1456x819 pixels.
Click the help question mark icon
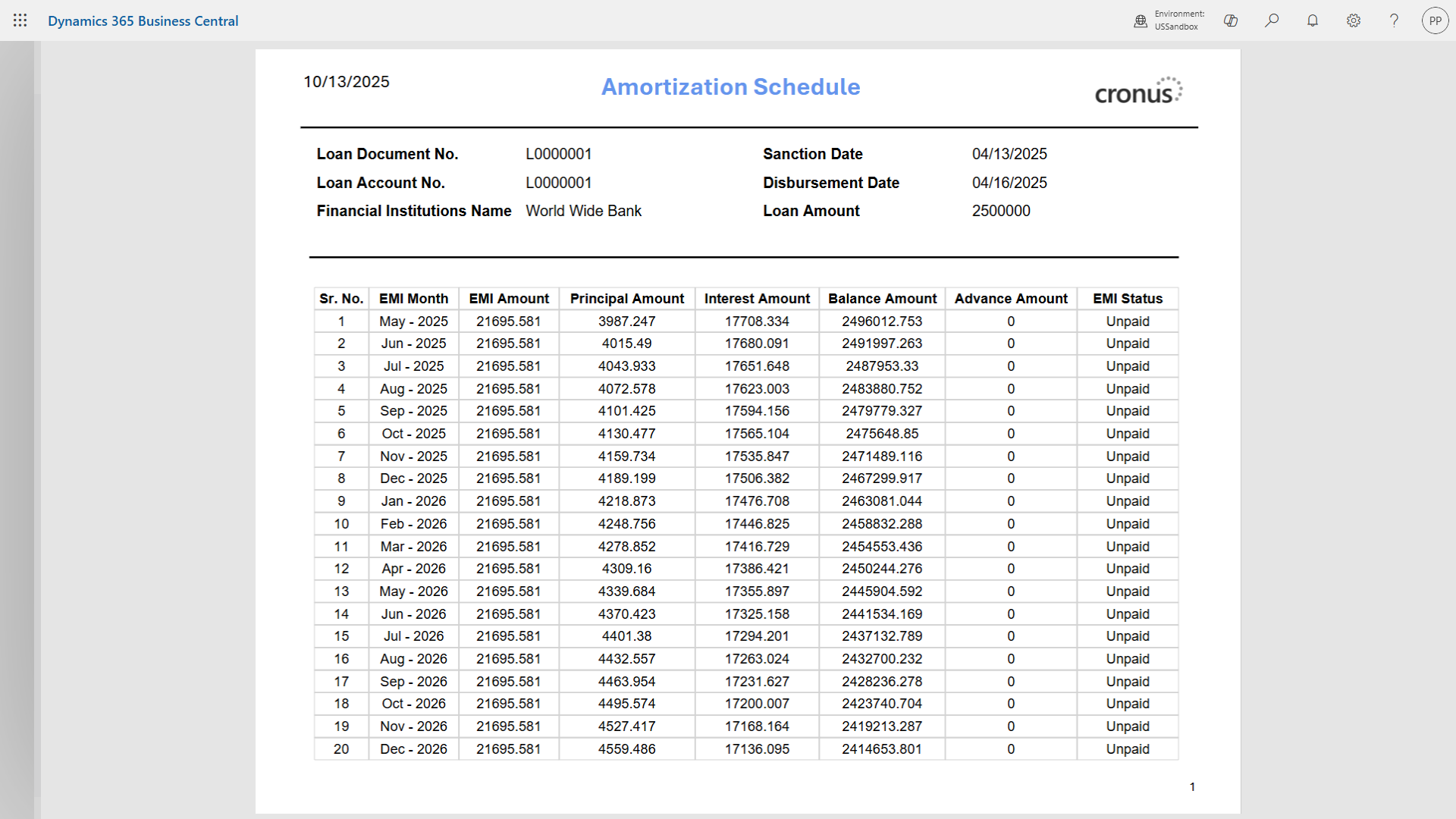pos(1394,20)
